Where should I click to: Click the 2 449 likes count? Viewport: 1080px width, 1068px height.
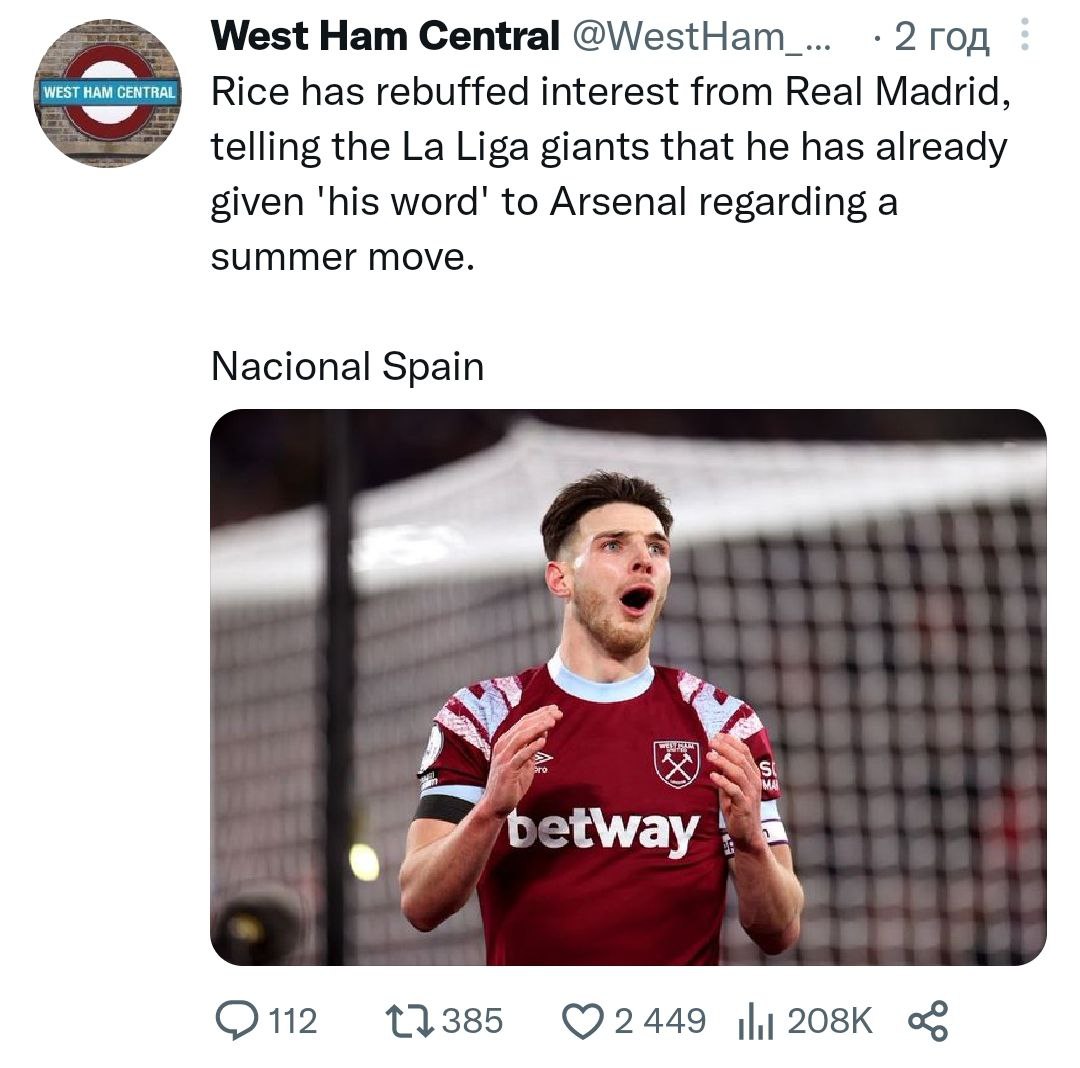click(660, 1021)
